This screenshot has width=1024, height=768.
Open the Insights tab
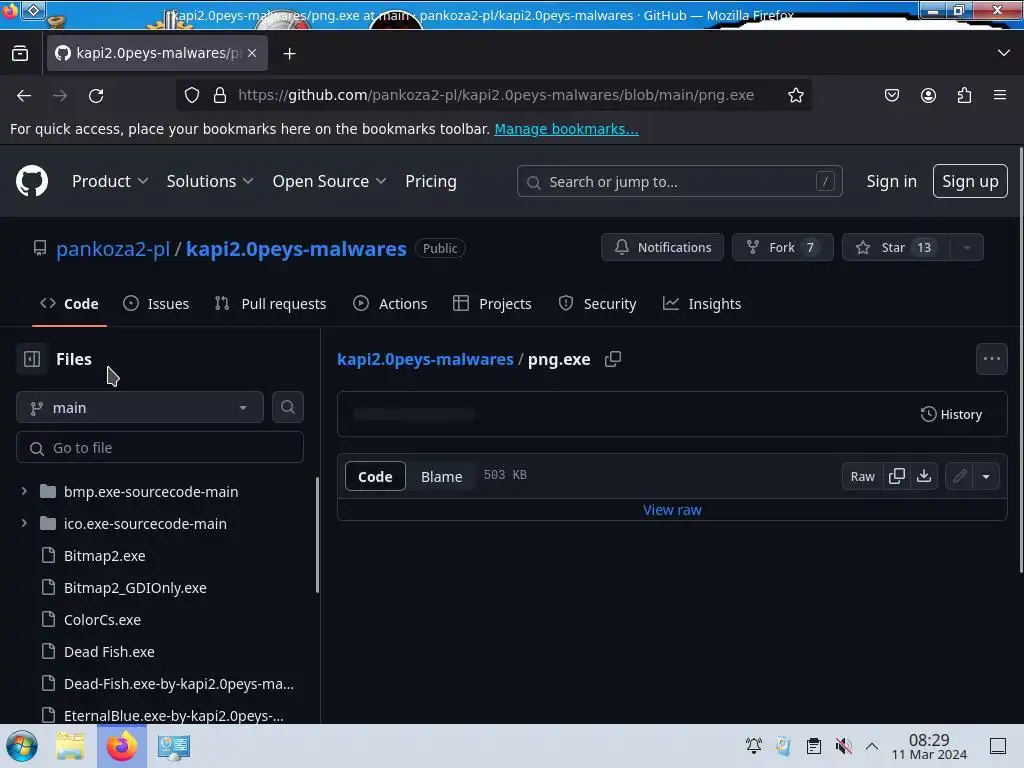click(x=702, y=304)
